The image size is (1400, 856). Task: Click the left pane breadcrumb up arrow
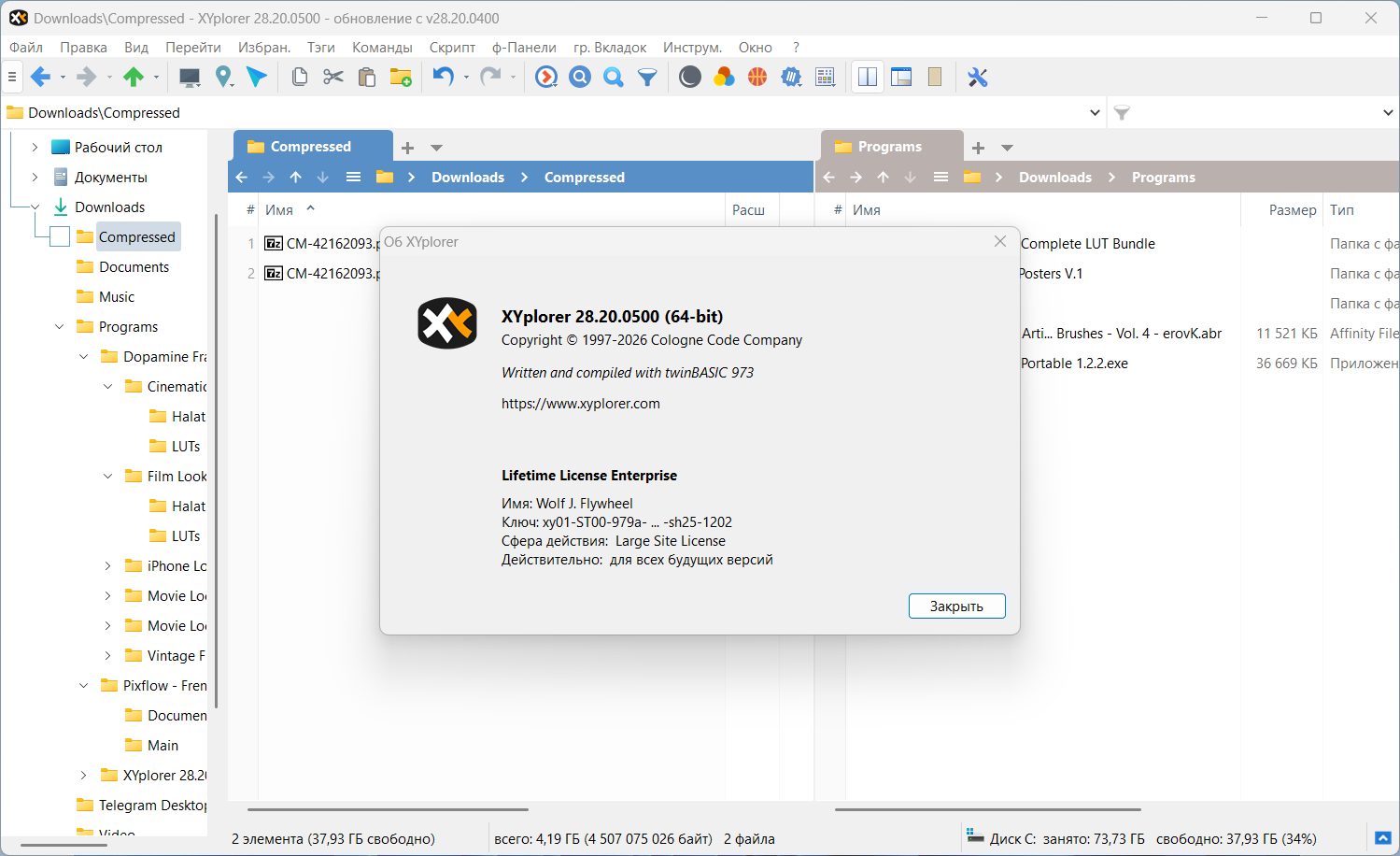[x=296, y=178]
